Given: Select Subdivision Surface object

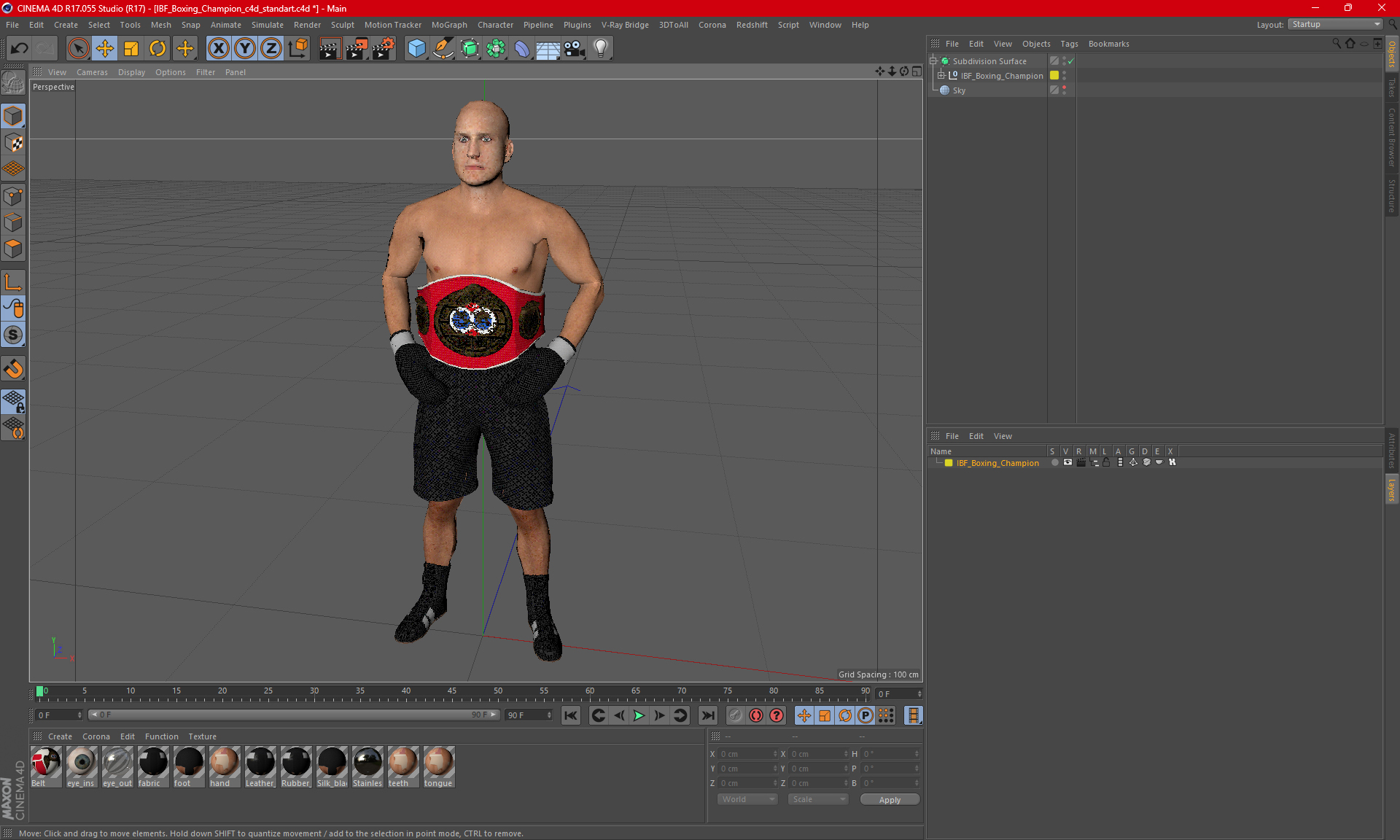Looking at the screenshot, I should pos(989,61).
